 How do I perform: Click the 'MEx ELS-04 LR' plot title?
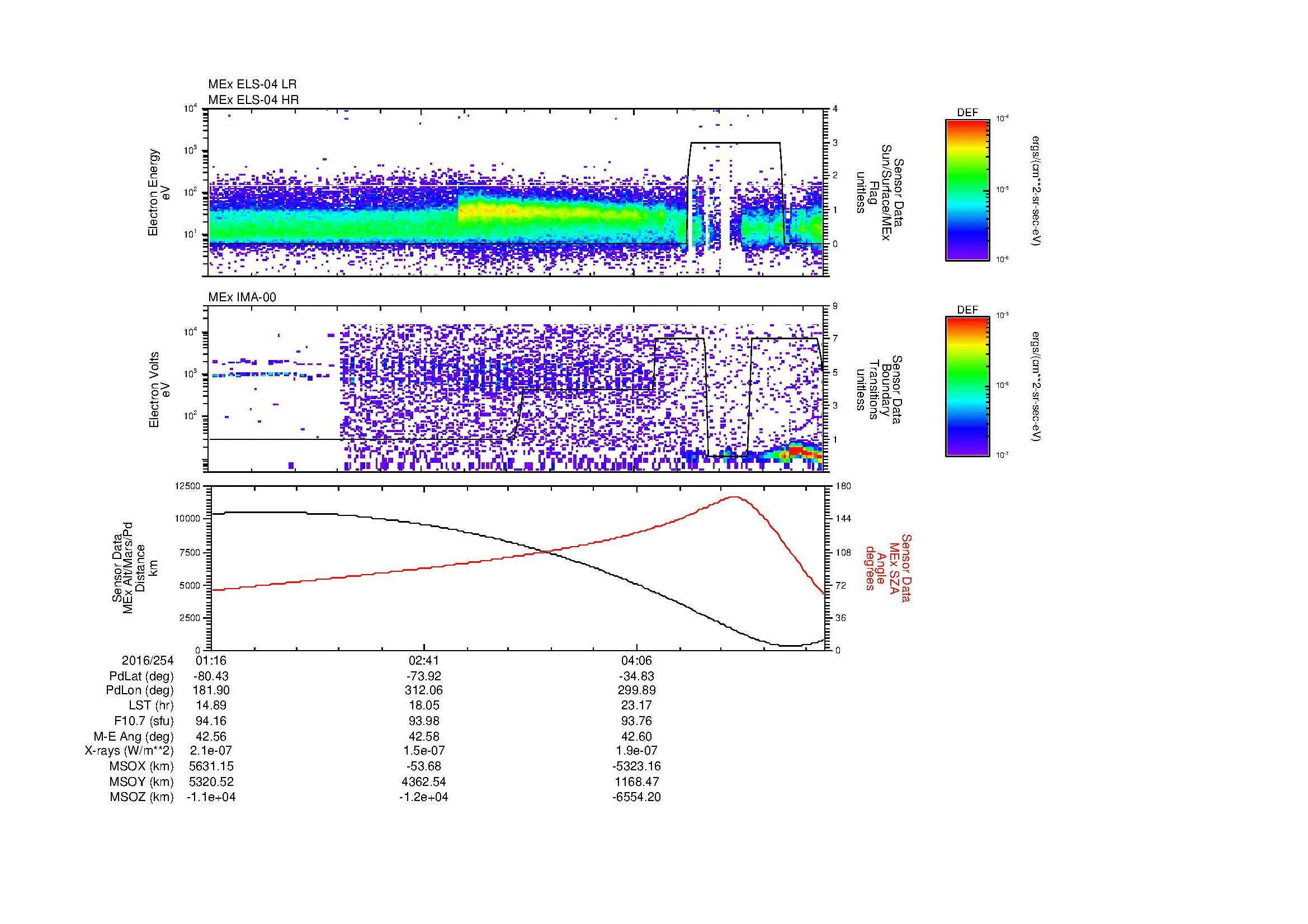coord(252,84)
